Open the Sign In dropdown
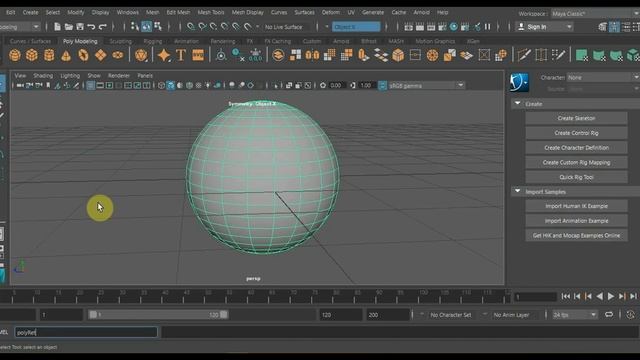Viewport: 640px width, 360px height. tap(545, 27)
